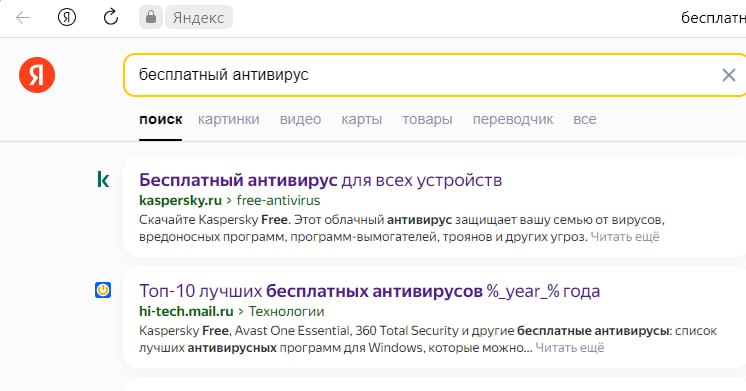Open the free-antivirus breadcrumb link

pos(278,201)
